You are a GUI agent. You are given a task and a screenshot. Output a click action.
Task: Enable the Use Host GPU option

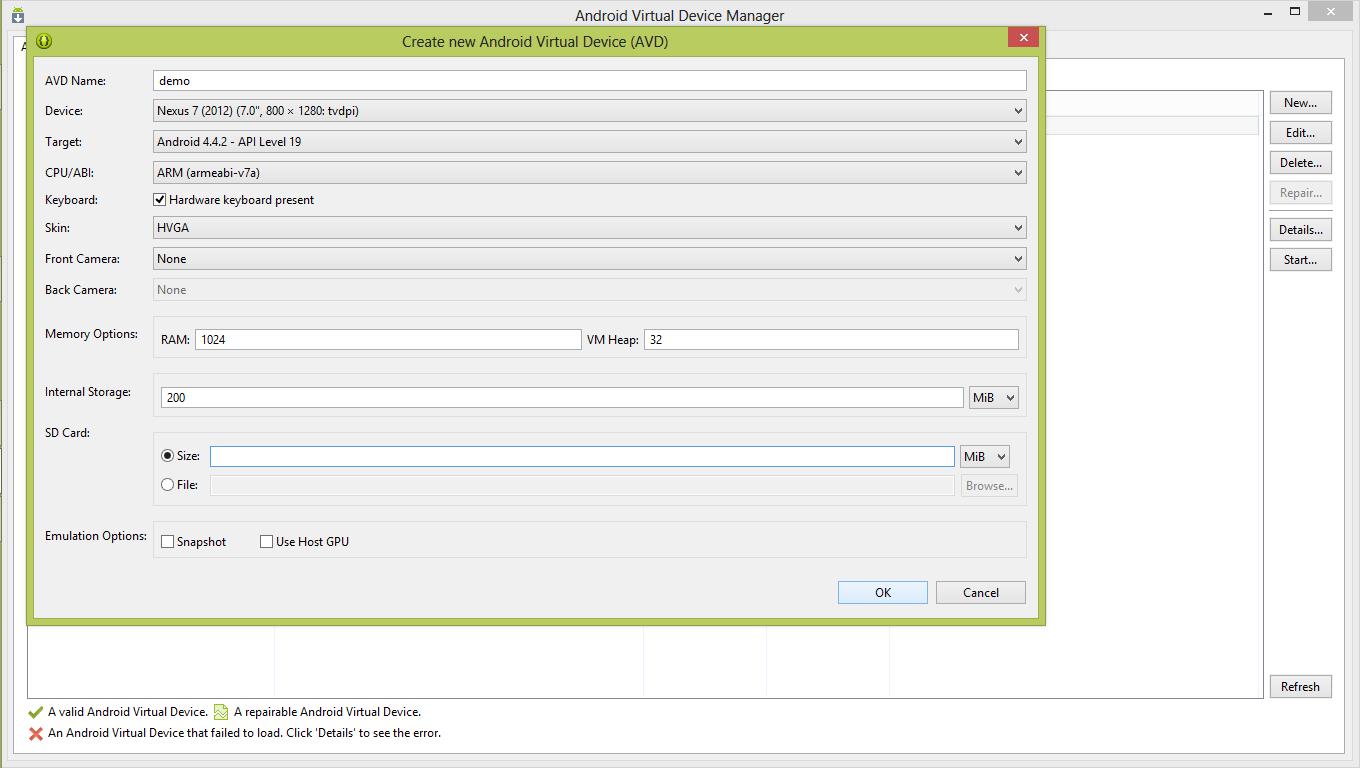266,542
